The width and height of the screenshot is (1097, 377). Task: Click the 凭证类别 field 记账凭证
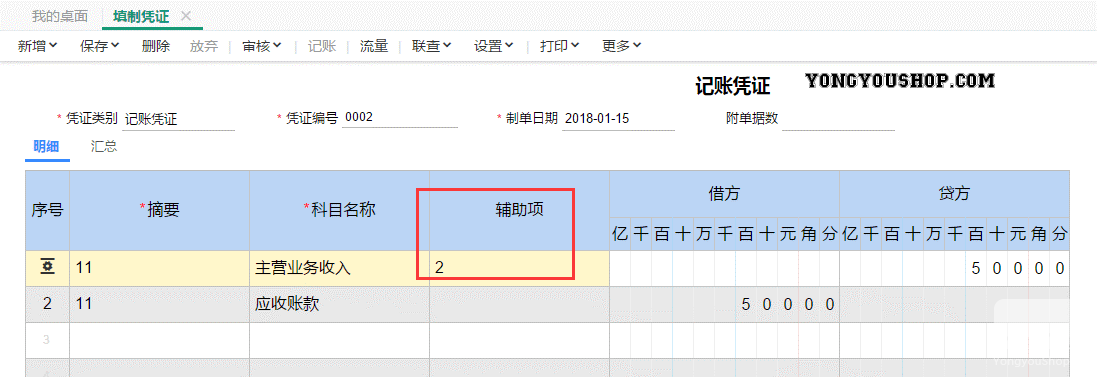coord(178,119)
